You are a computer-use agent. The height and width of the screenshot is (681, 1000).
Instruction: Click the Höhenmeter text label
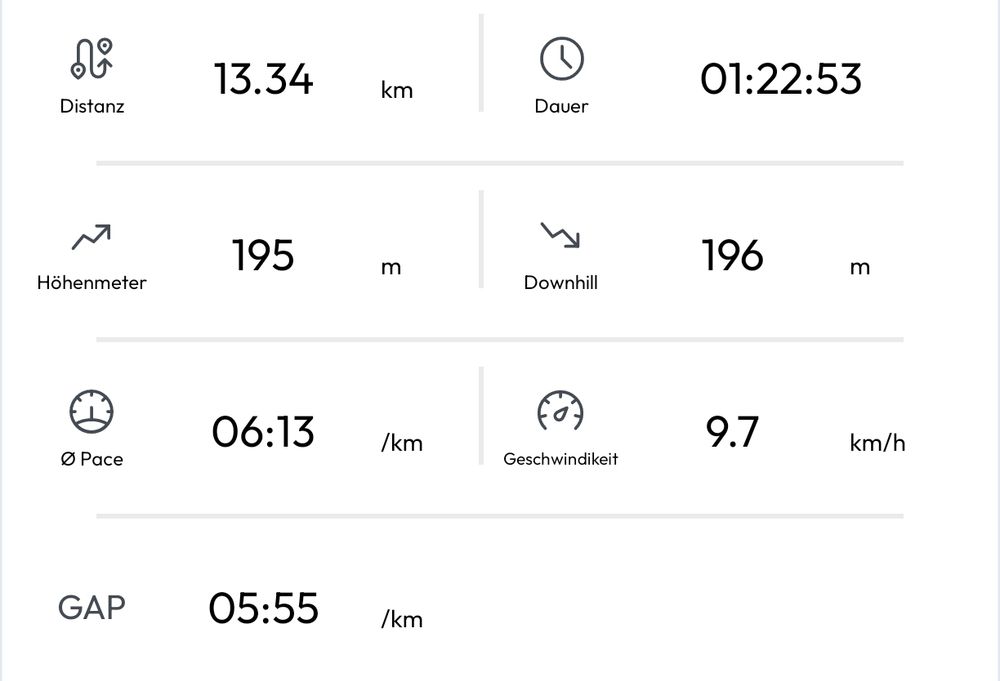[93, 283]
